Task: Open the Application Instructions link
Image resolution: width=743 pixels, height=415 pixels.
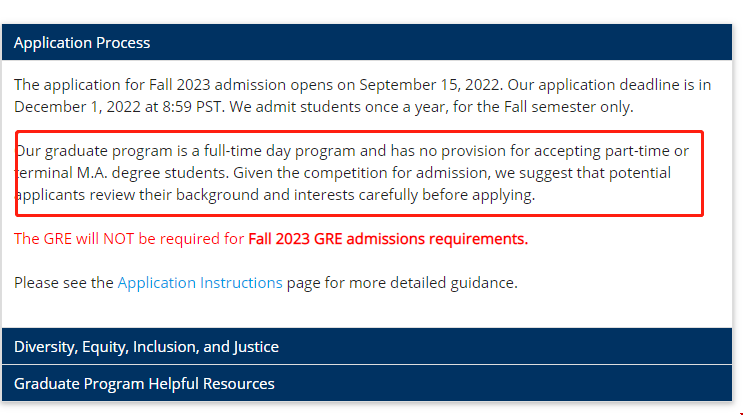Action: [x=200, y=283]
